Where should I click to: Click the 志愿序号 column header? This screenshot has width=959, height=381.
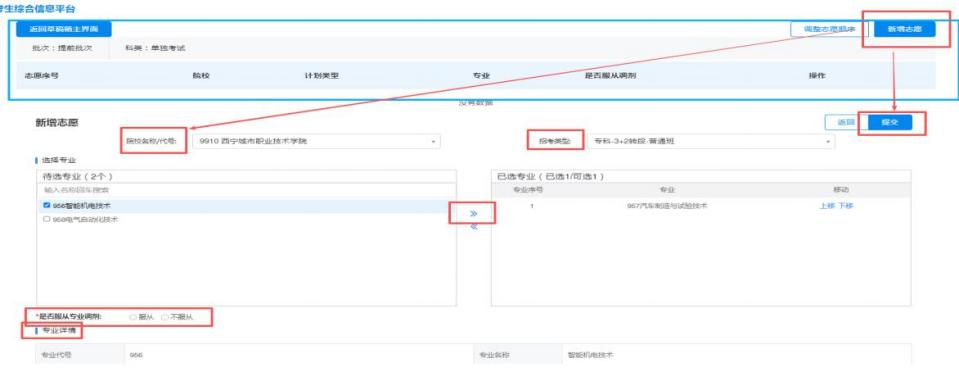(x=42, y=75)
